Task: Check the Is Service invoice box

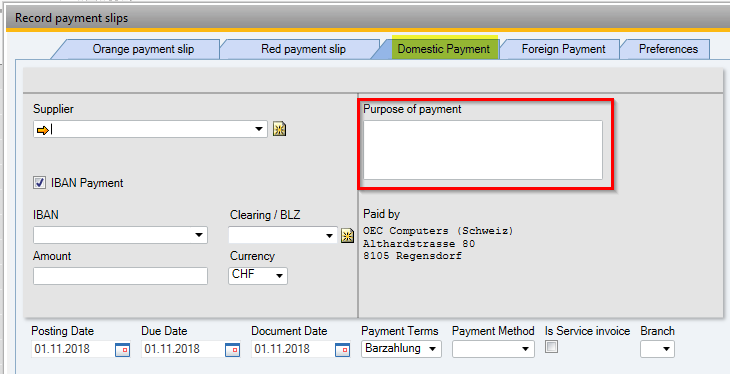Action: [551, 347]
